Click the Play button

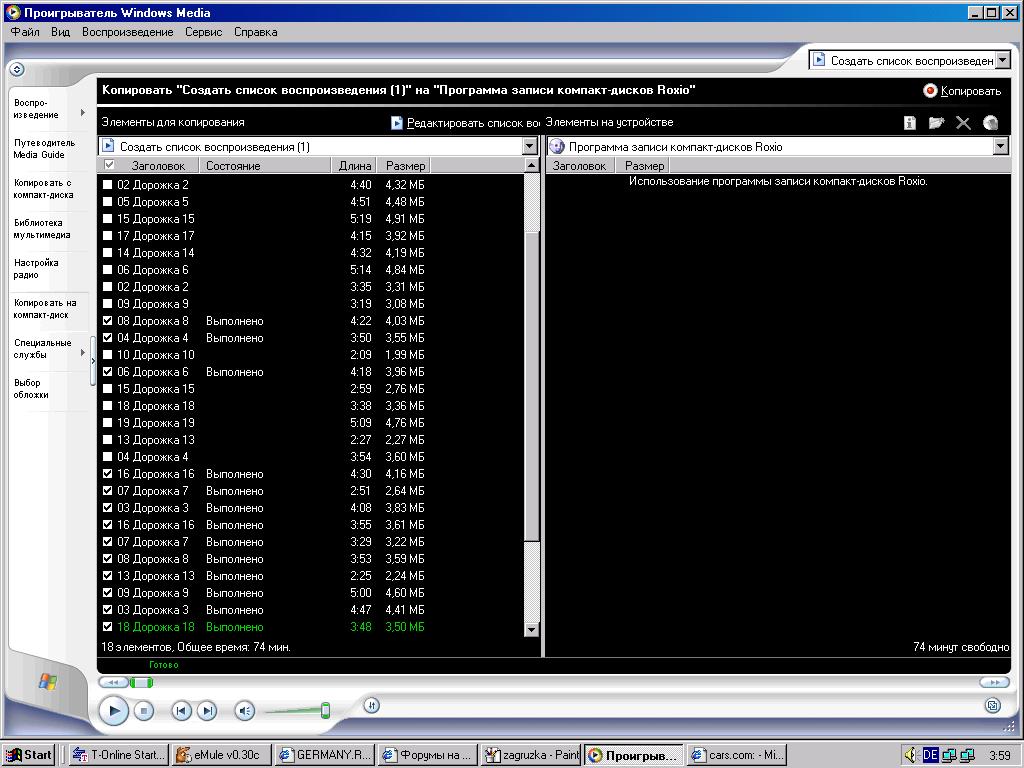(x=114, y=711)
